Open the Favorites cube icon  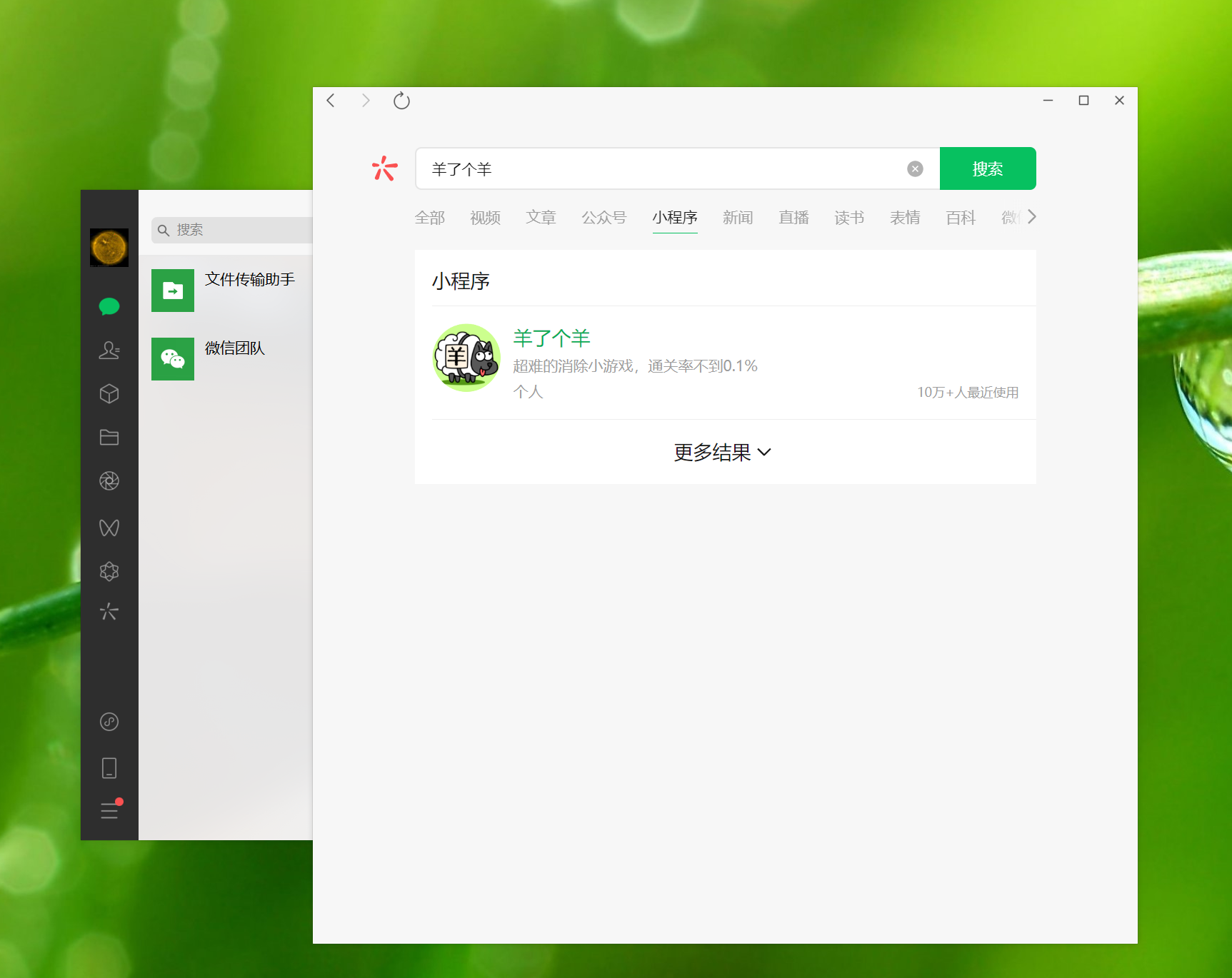pos(109,394)
